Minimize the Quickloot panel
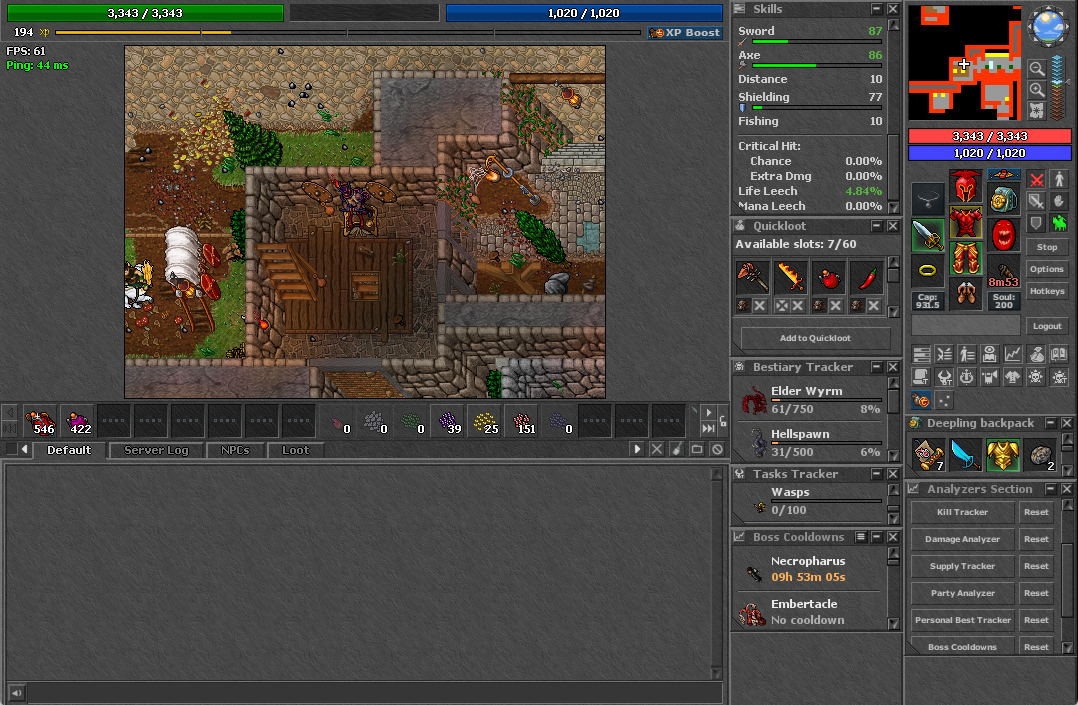The image size is (1078, 705). click(877, 226)
